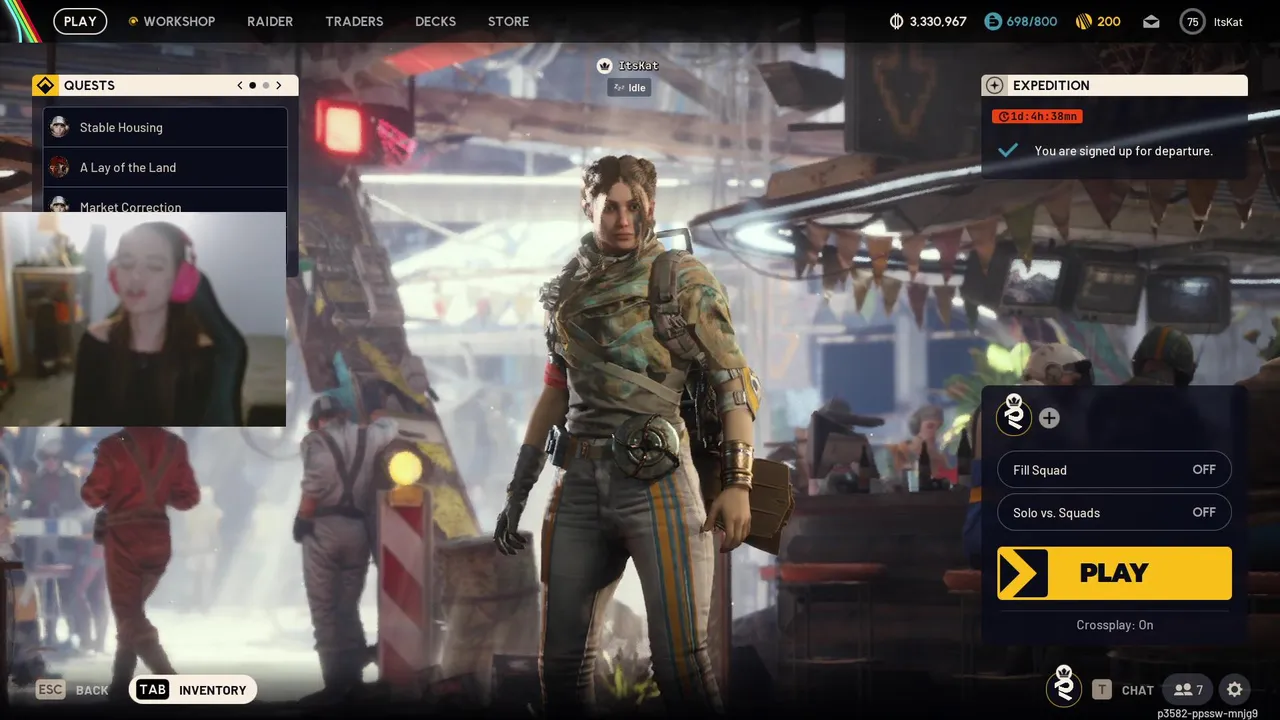Open the PLAY tab in top navigation

coord(80,21)
